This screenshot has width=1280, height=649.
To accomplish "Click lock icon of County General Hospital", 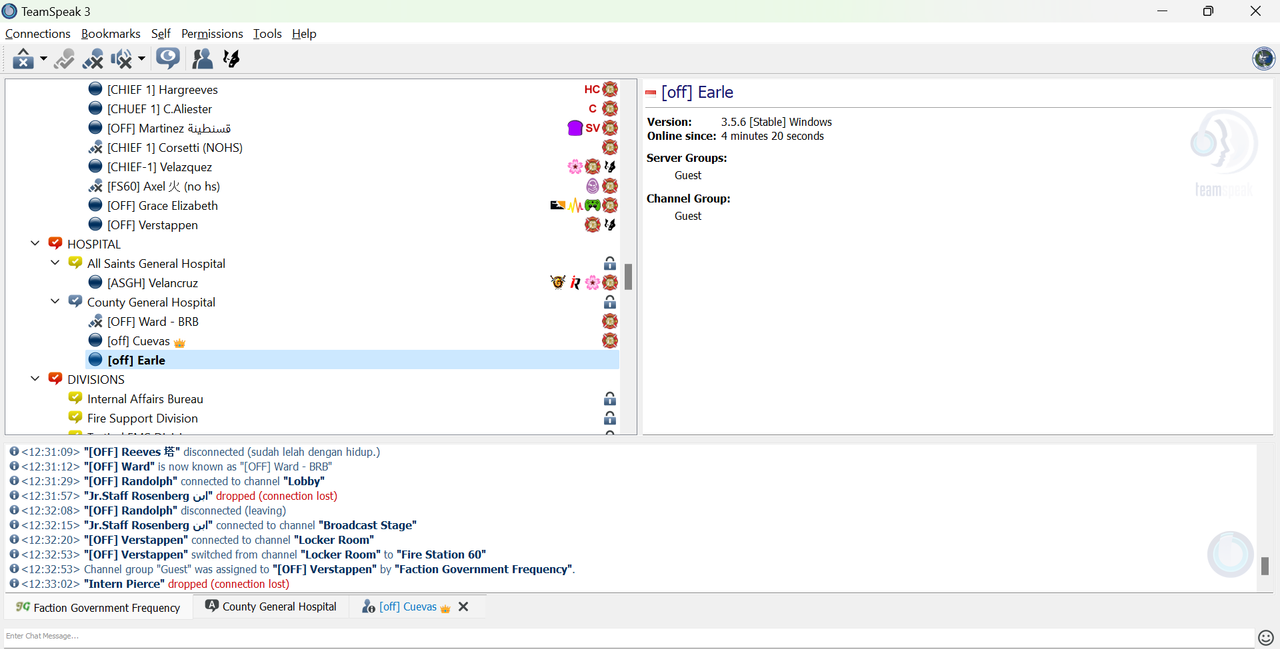I will [610, 302].
